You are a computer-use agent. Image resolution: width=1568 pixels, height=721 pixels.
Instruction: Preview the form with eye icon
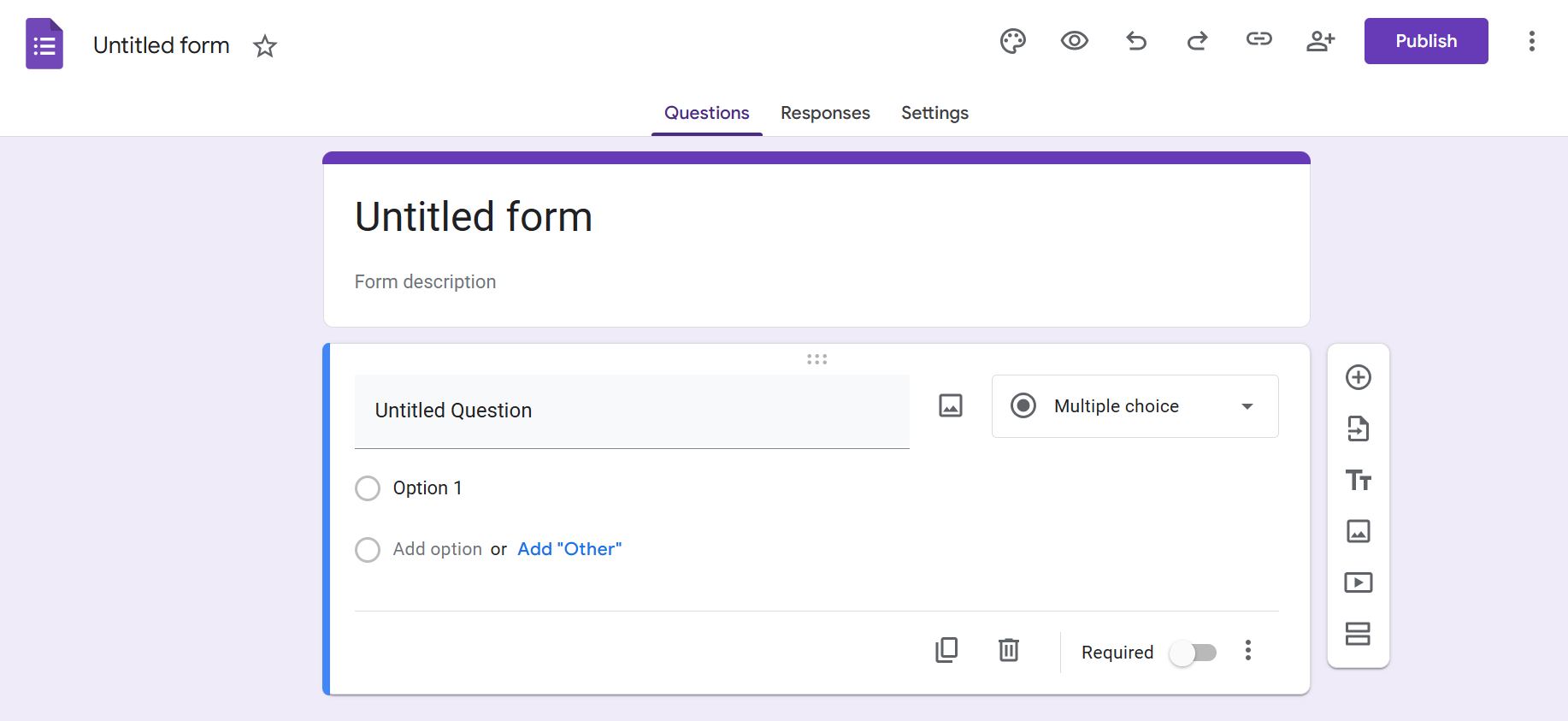coord(1074,41)
